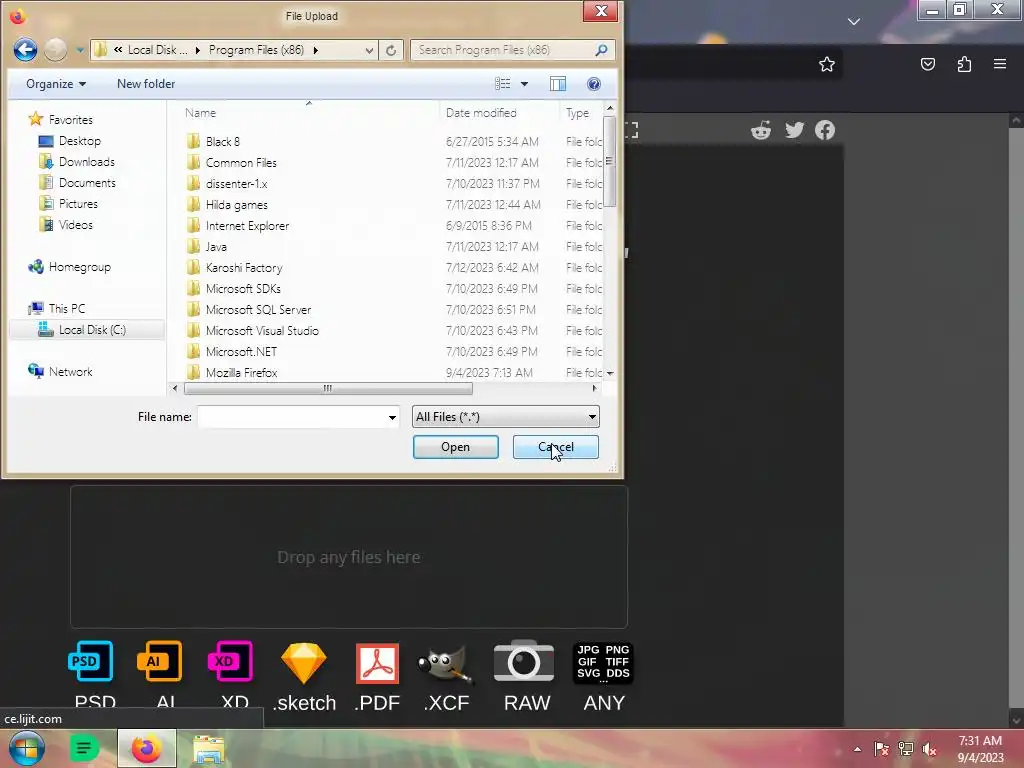Screen dimensions: 1024x768
Task: Choose the .sketch format icon
Action: pyautogui.click(x=304, y=662)
